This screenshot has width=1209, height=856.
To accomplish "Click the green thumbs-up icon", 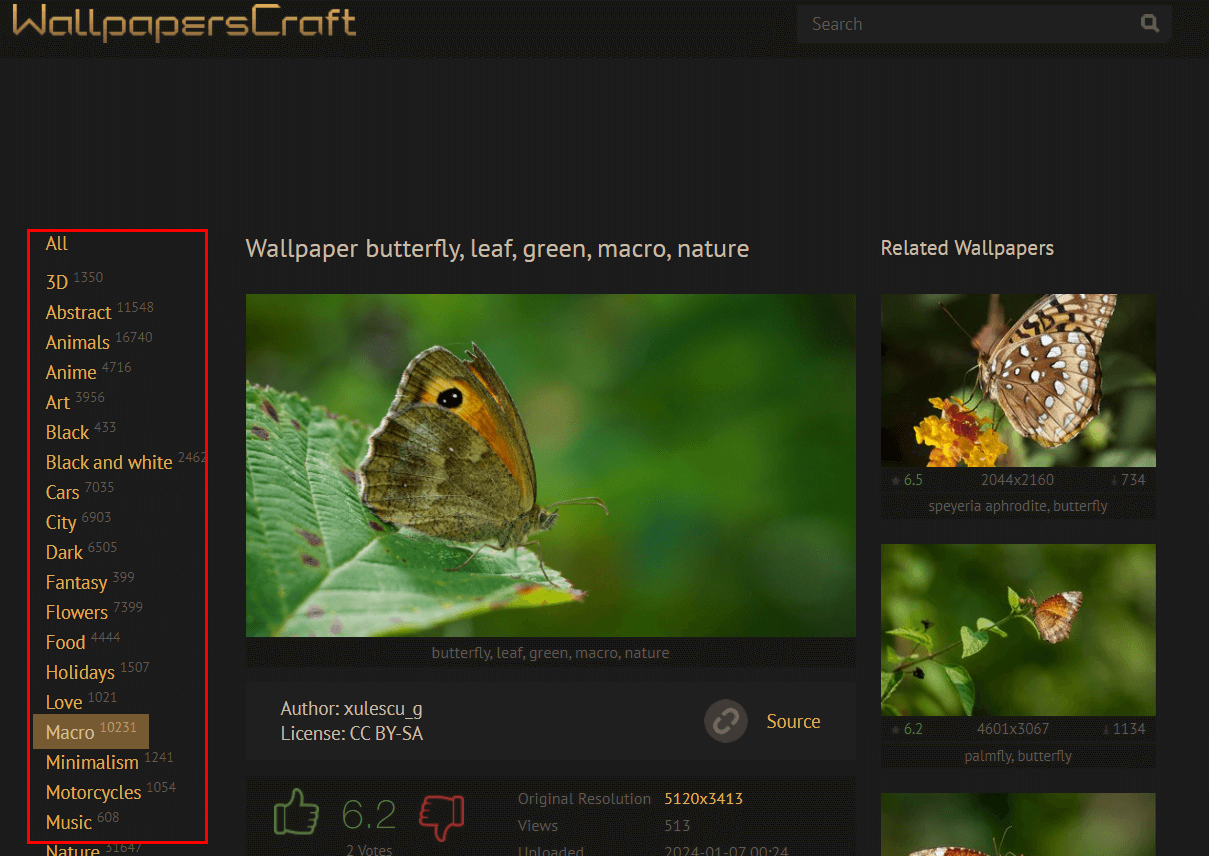I will [296, 812].
